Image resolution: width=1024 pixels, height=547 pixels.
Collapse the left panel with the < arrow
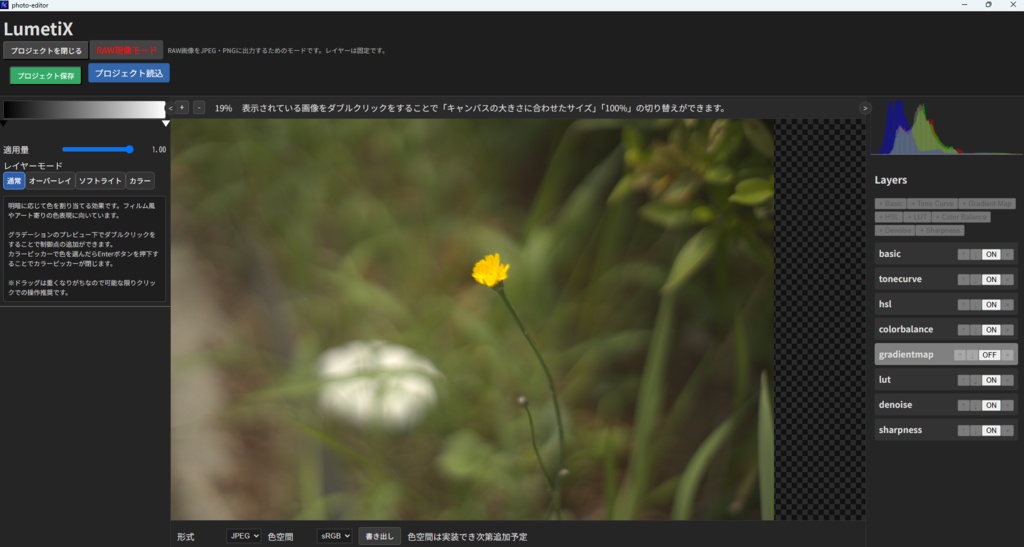[171, 108]
